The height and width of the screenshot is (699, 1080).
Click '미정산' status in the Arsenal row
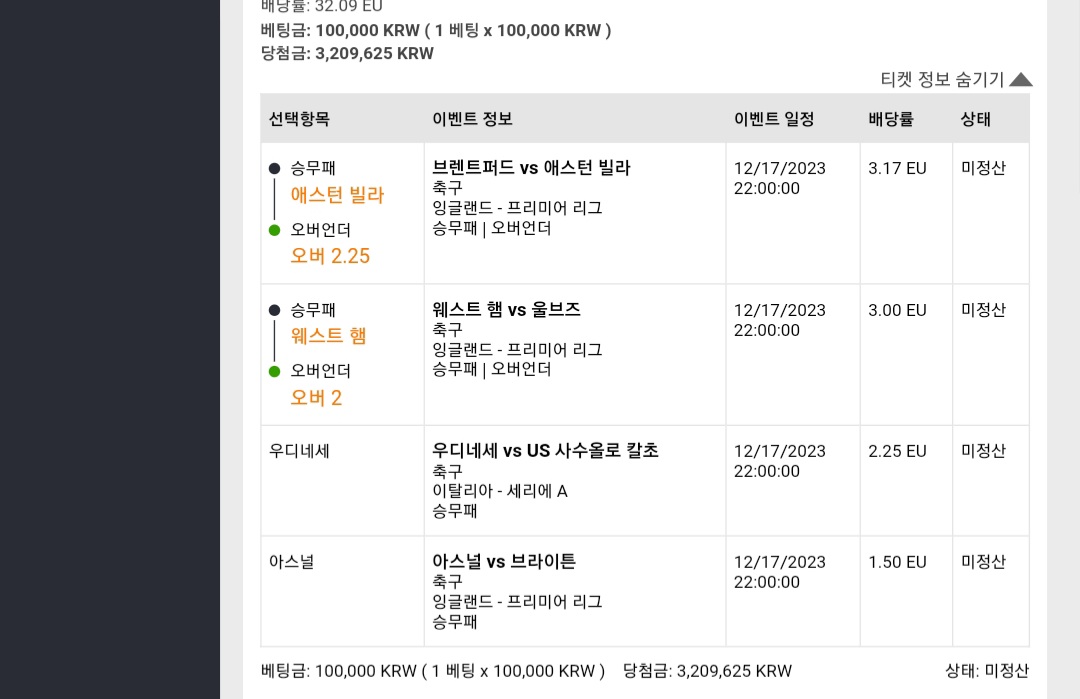pyautogui.click(x=983, y=561)
